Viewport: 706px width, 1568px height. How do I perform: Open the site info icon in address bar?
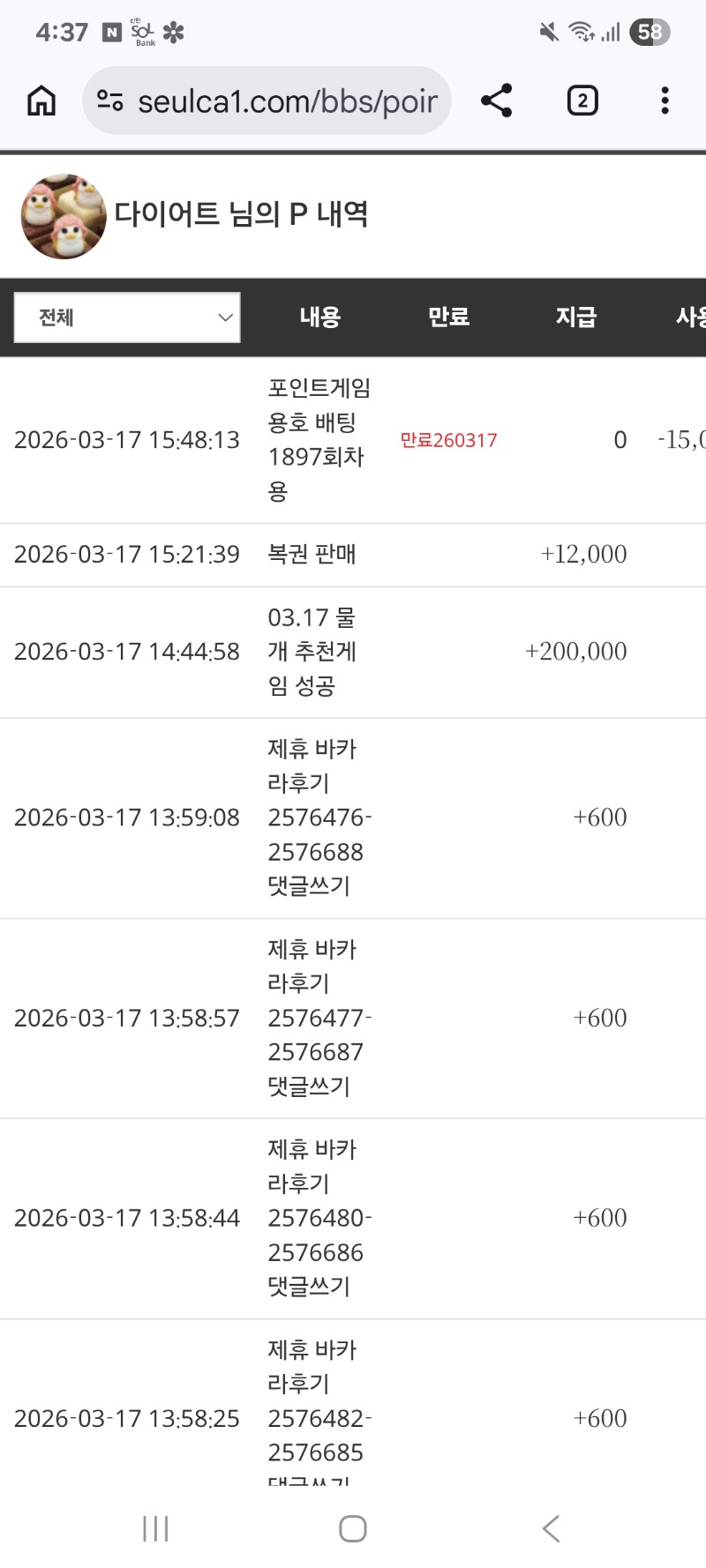coord(109,101)
